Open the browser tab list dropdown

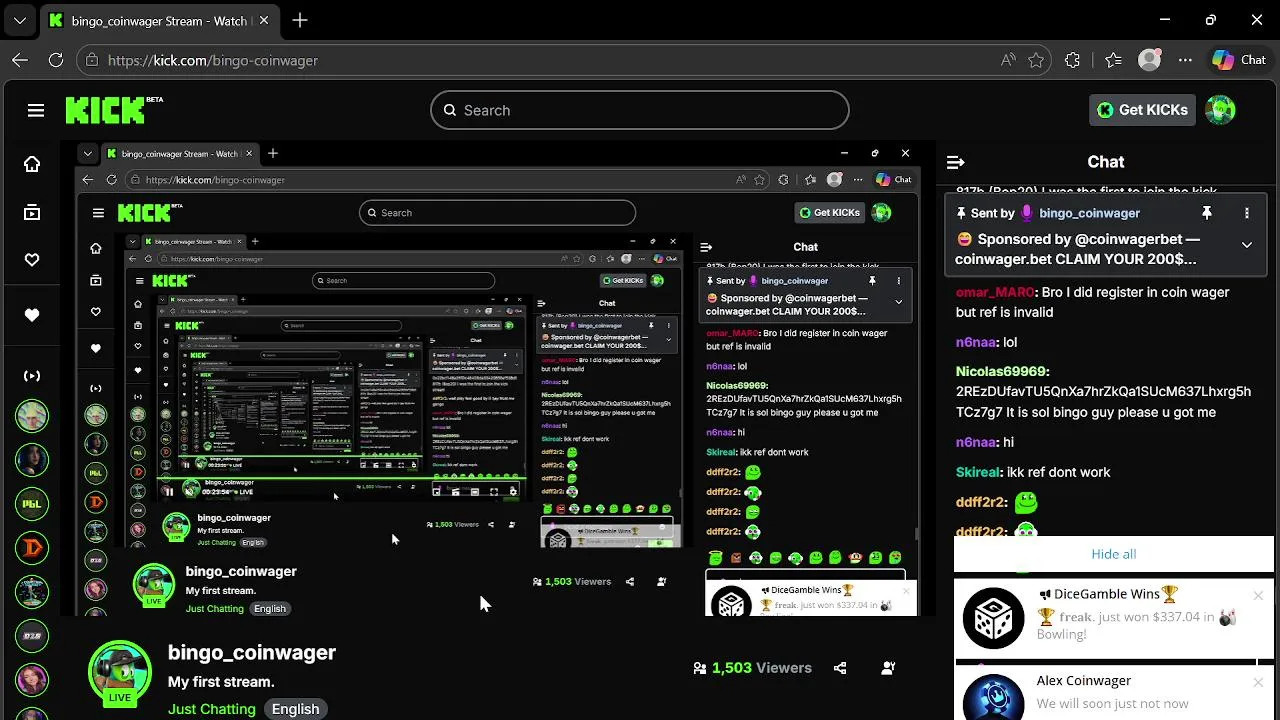click(20, 20)
